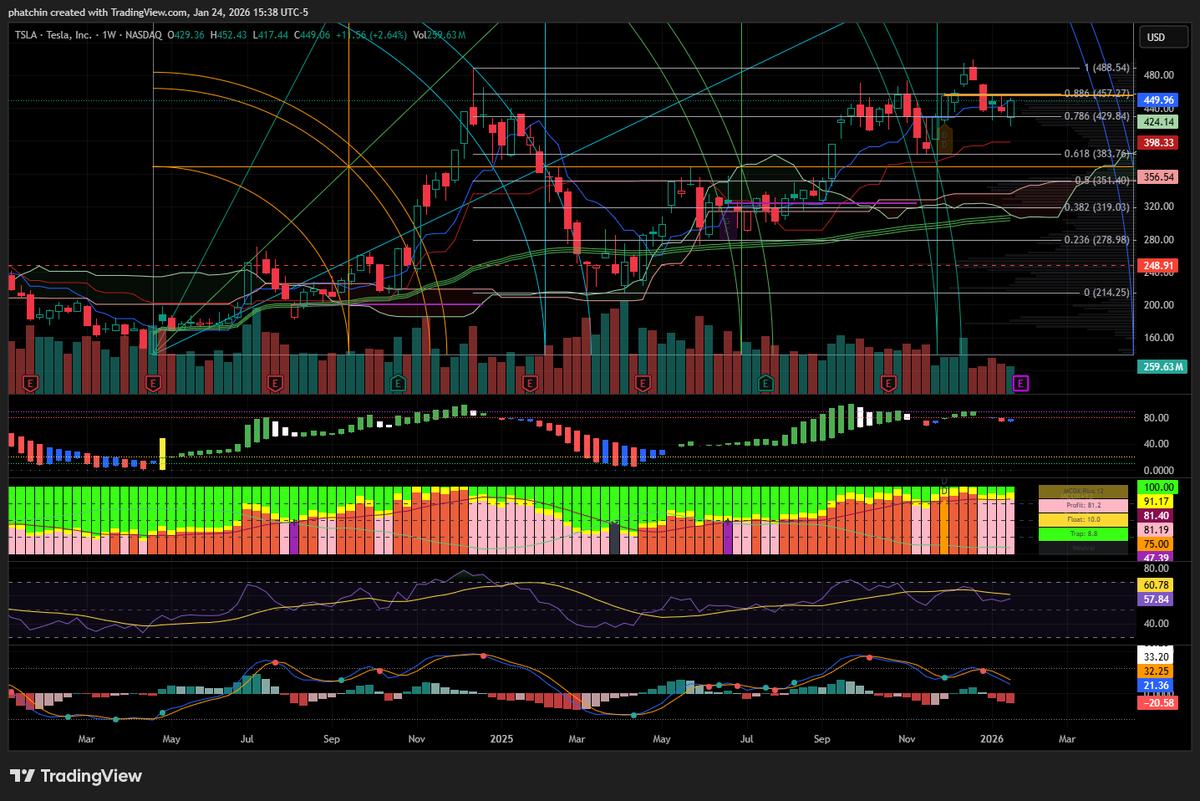Select the Fibonacci 0.236 (278.98) label
Image resolution: width=1200 pixels, height=801 pixels.
click(1097, 240)
